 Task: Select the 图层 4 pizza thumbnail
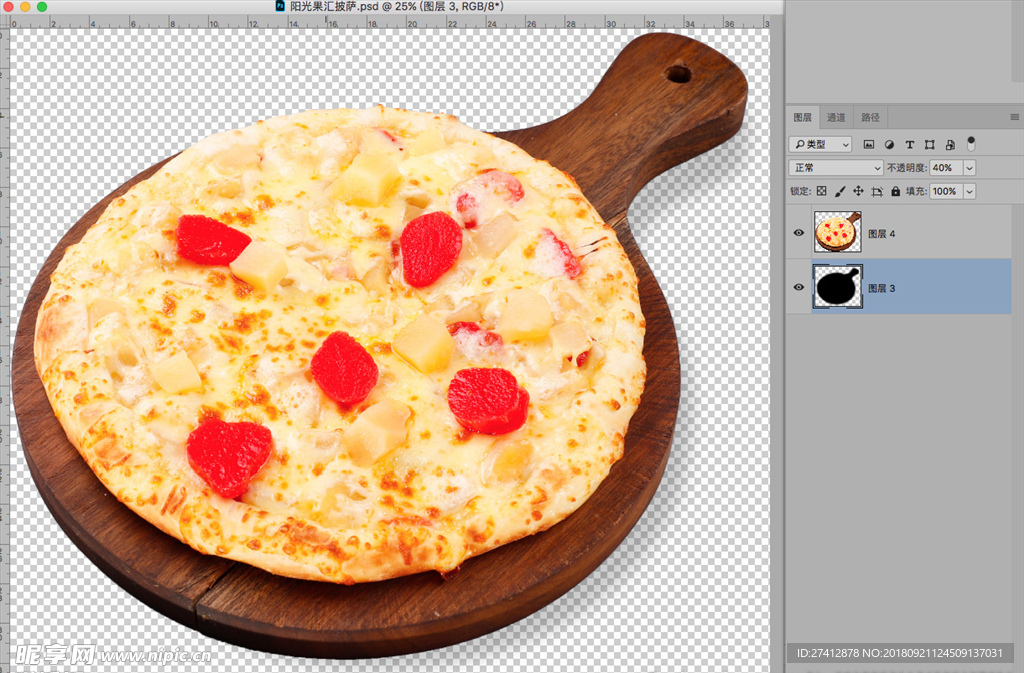click(837, 232)
